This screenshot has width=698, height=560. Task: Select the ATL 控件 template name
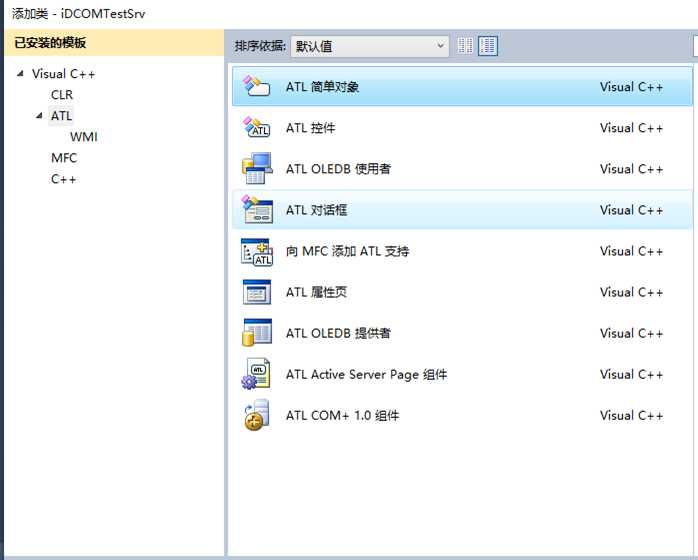click(x=310, y=128)
